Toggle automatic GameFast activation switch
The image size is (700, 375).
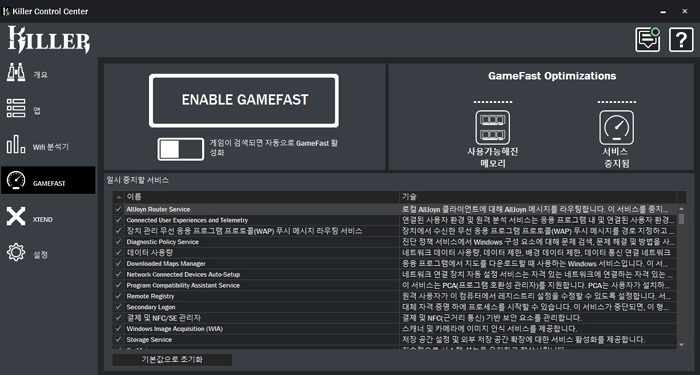[180, 149]
